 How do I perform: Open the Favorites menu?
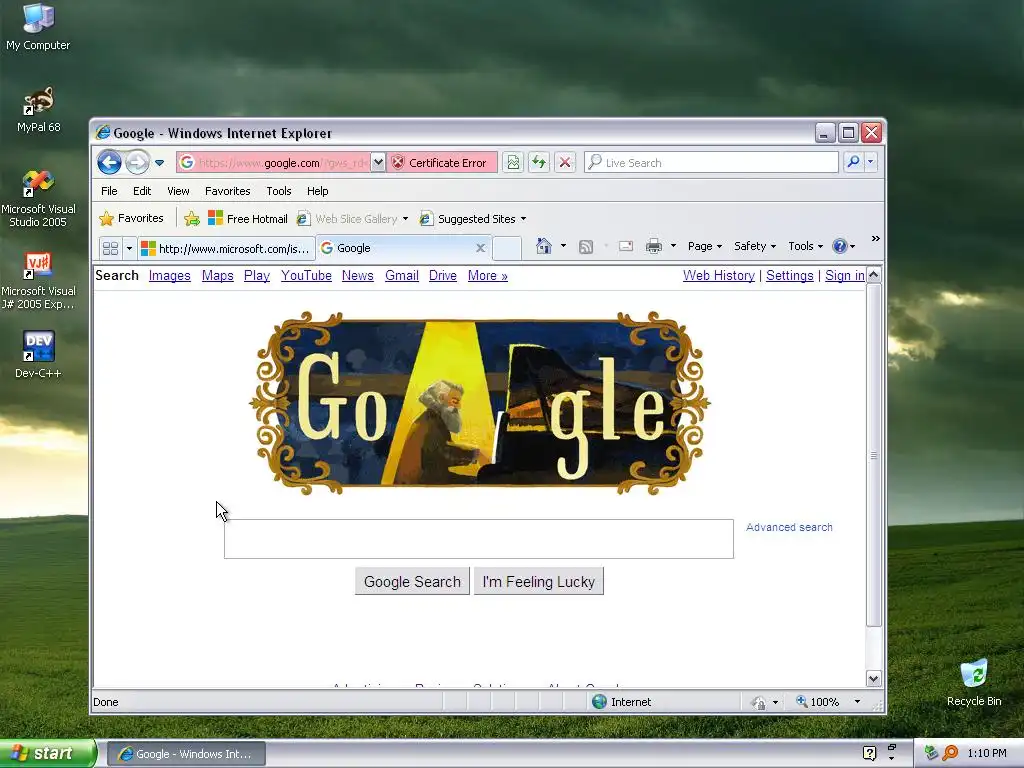click(x=227, y=191)
